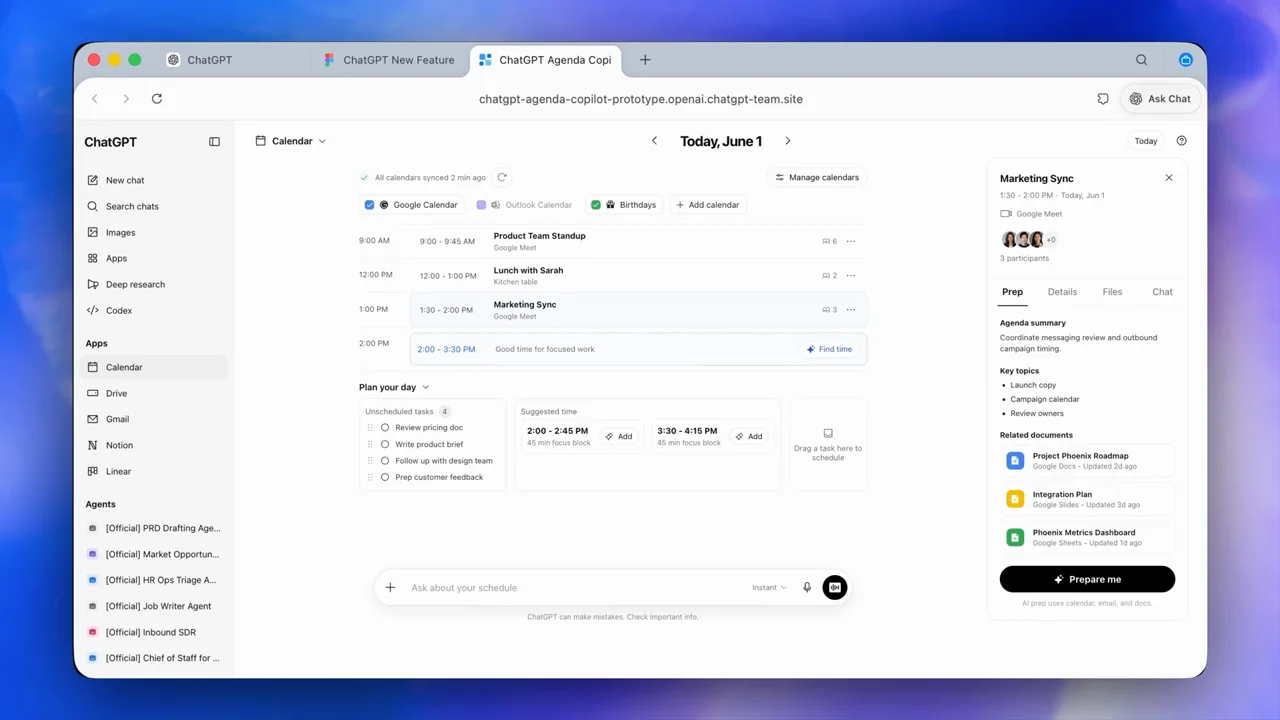This screenshot has width=1280, height=720.
Task: Open a new browser tab
Action: [x=645, y=60]
